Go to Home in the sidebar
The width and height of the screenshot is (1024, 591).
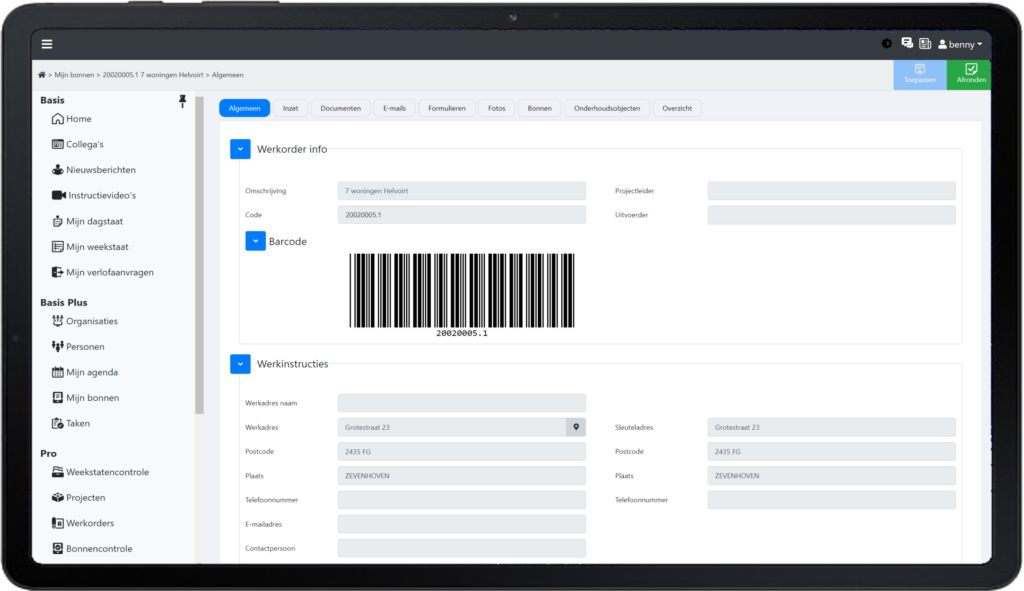pyautogui.click(x=71, y=119)
